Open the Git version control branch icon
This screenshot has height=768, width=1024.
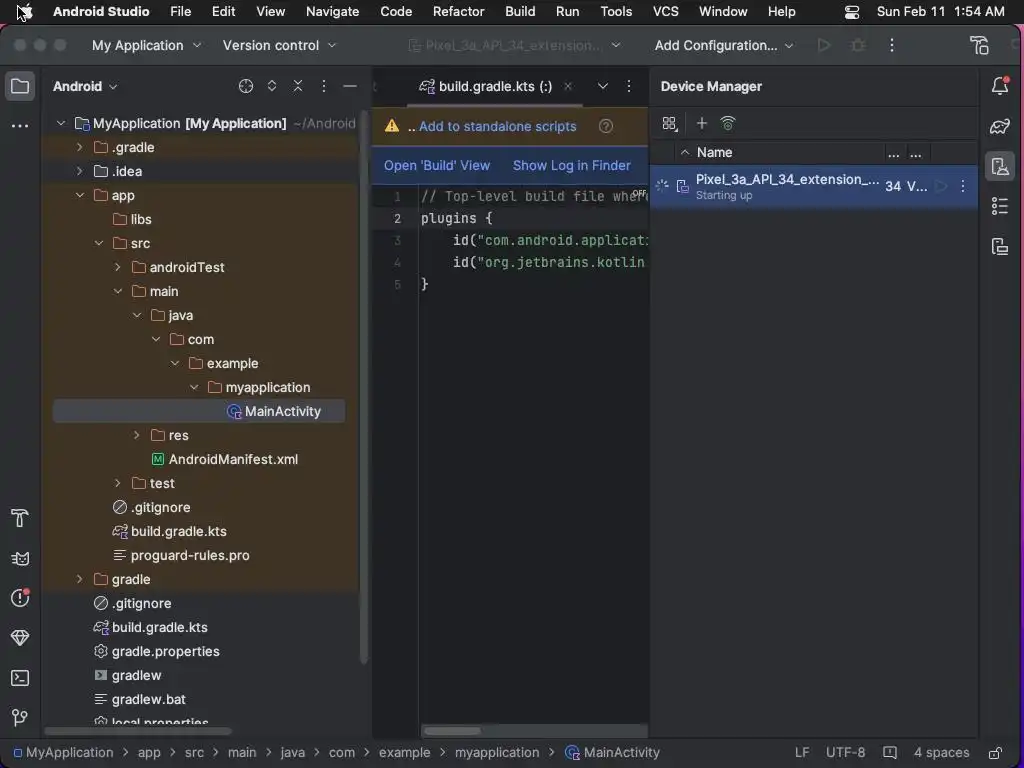pyautogui.click(x=20, y=718)
